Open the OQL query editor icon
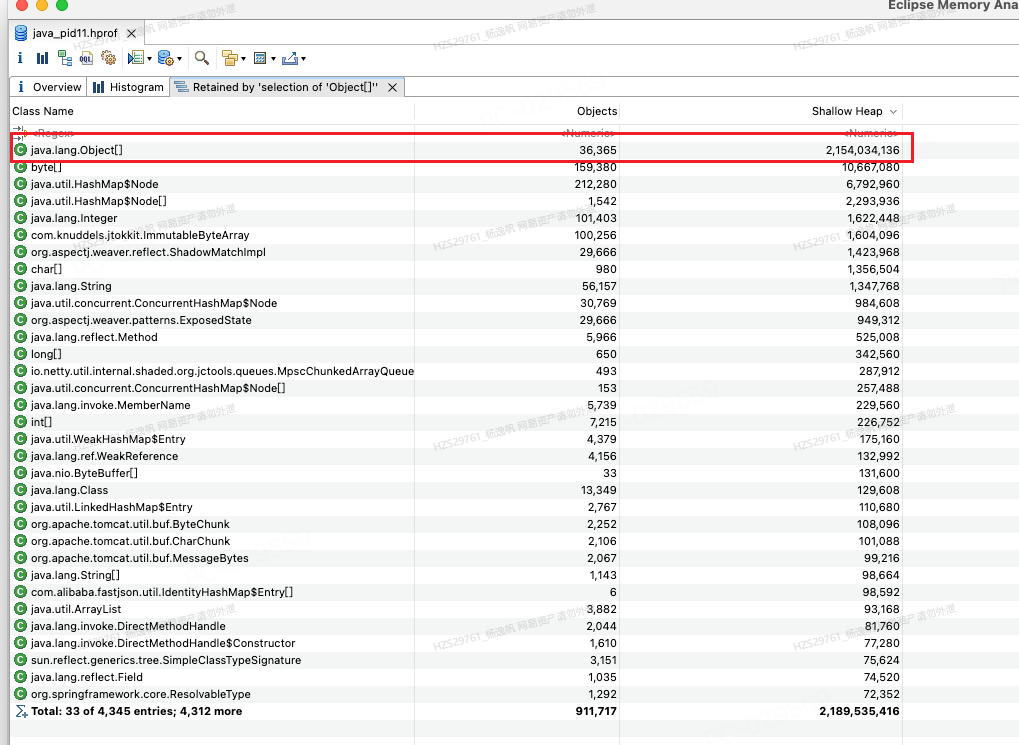 tap(86, 59)
